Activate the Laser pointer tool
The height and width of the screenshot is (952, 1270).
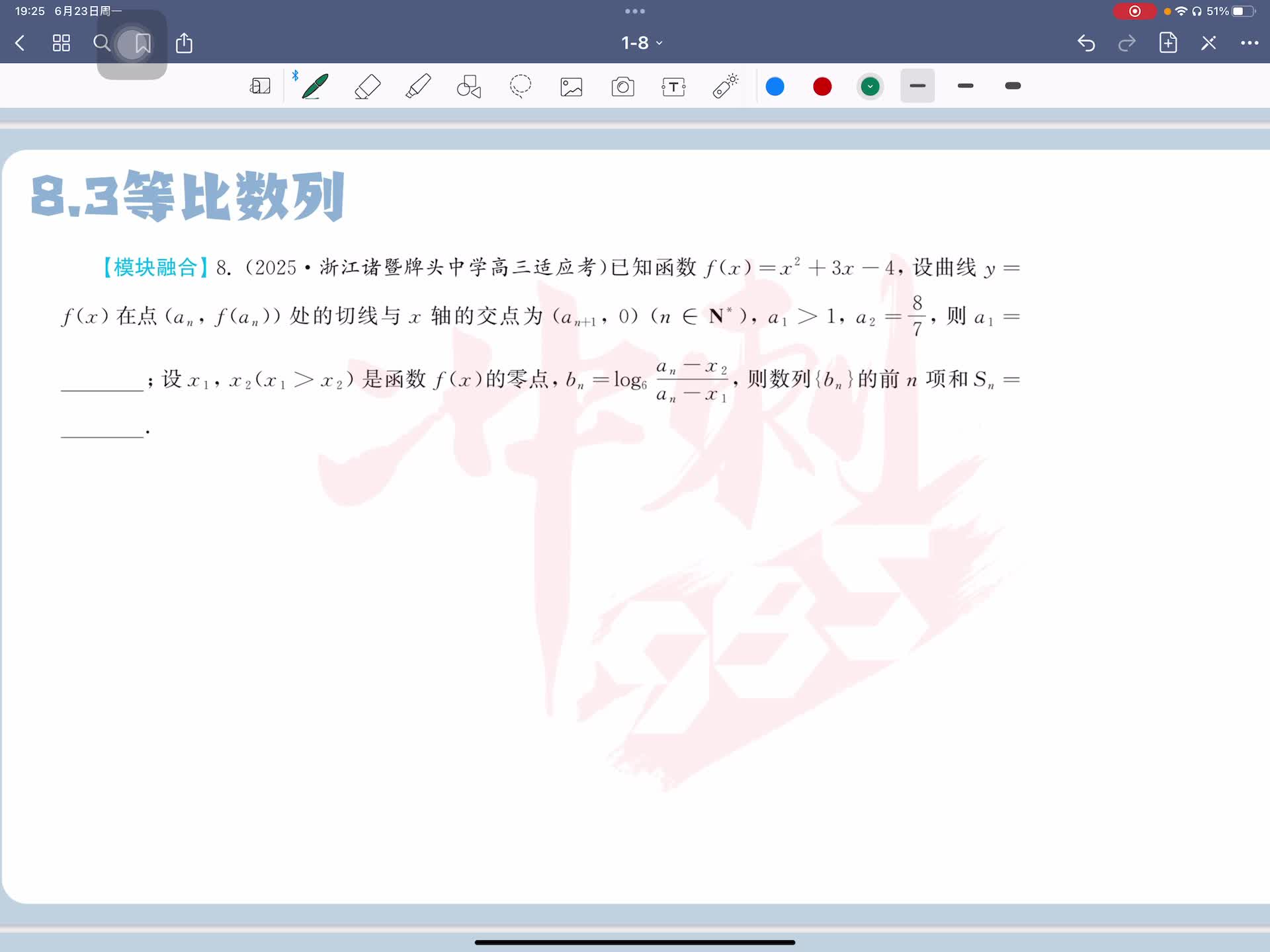[x=725, y=86]
